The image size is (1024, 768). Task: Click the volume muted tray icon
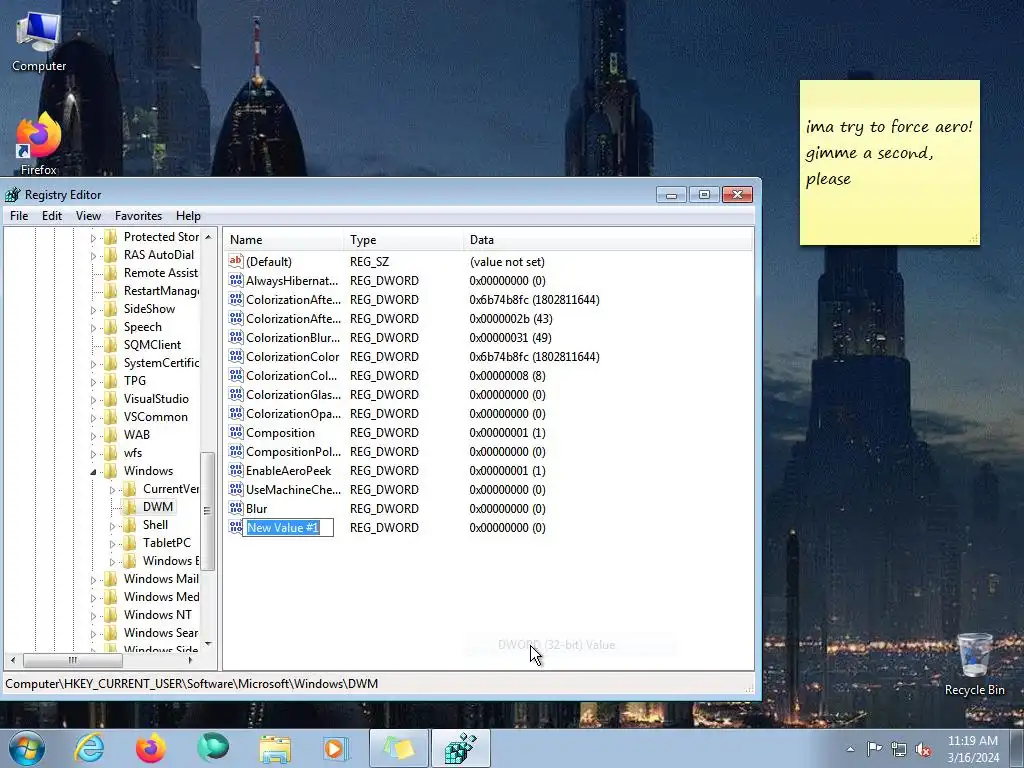pos(923,749)
